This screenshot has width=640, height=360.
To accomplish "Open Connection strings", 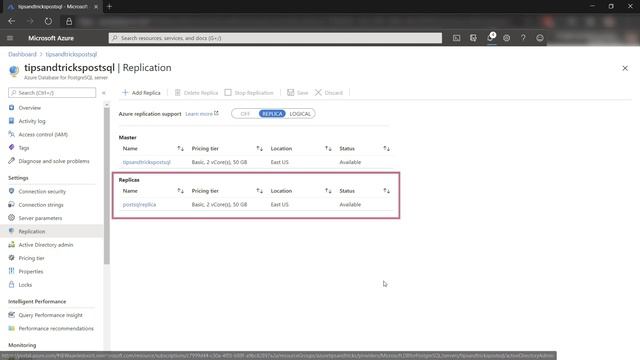I will (x=41, y=205).
